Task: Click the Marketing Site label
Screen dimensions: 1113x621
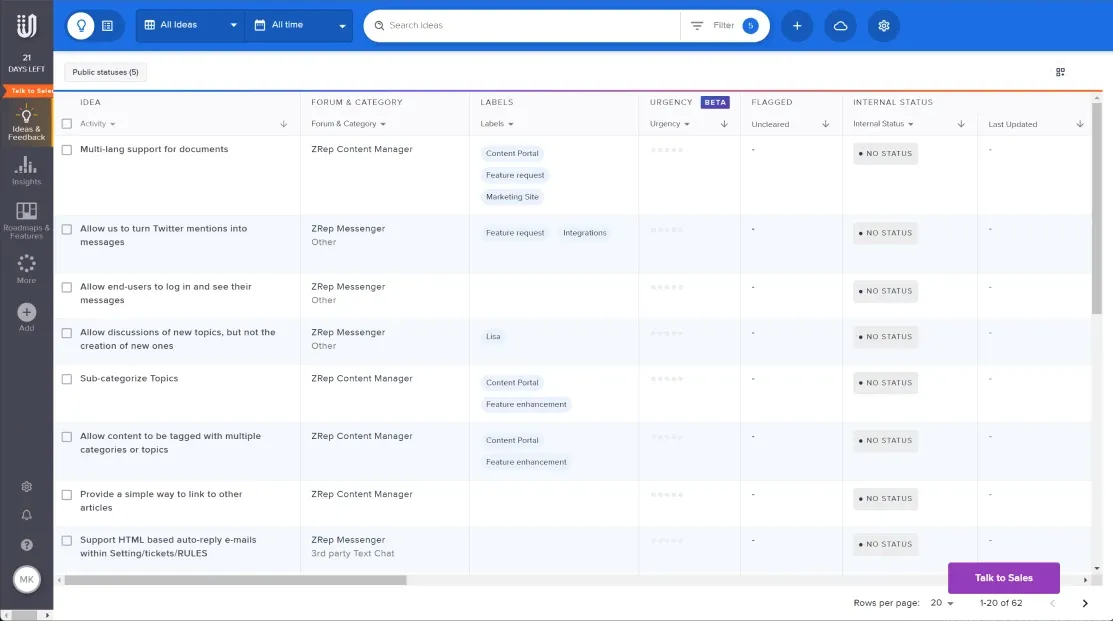Action: coord(512,197)
